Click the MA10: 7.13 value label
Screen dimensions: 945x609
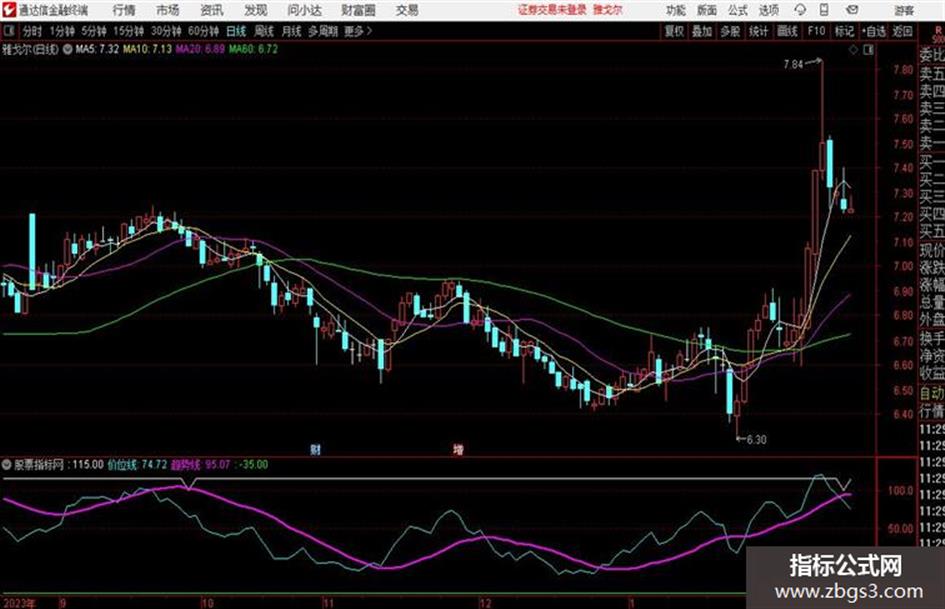point(147,49)
